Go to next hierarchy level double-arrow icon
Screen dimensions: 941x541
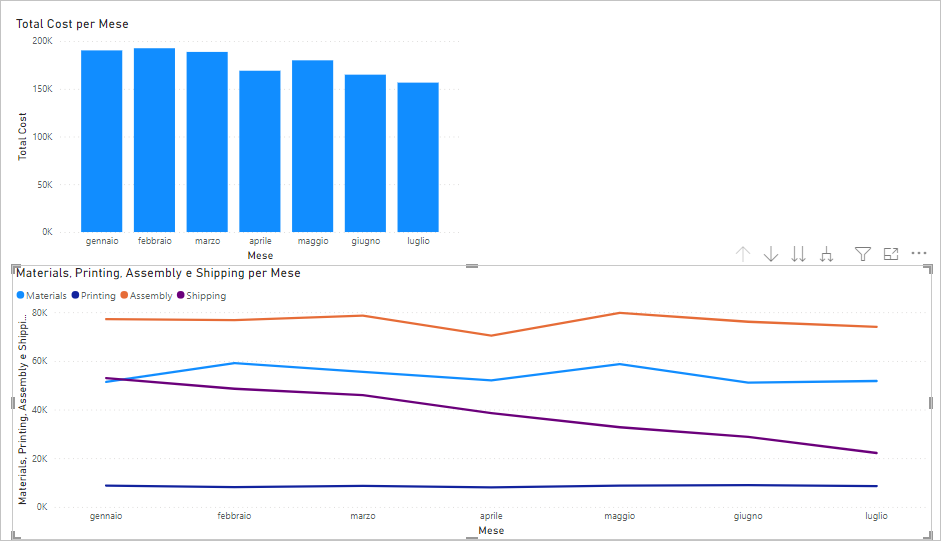(798, 254)
